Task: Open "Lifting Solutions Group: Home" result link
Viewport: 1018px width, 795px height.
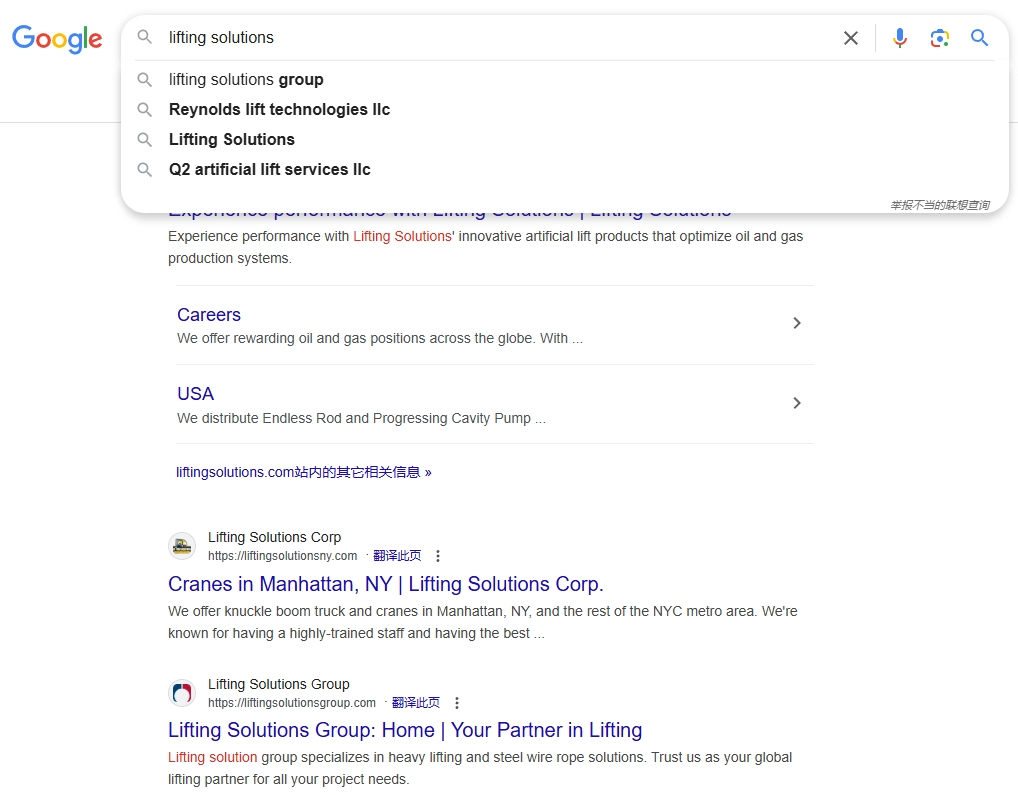Action: point(404,730)
